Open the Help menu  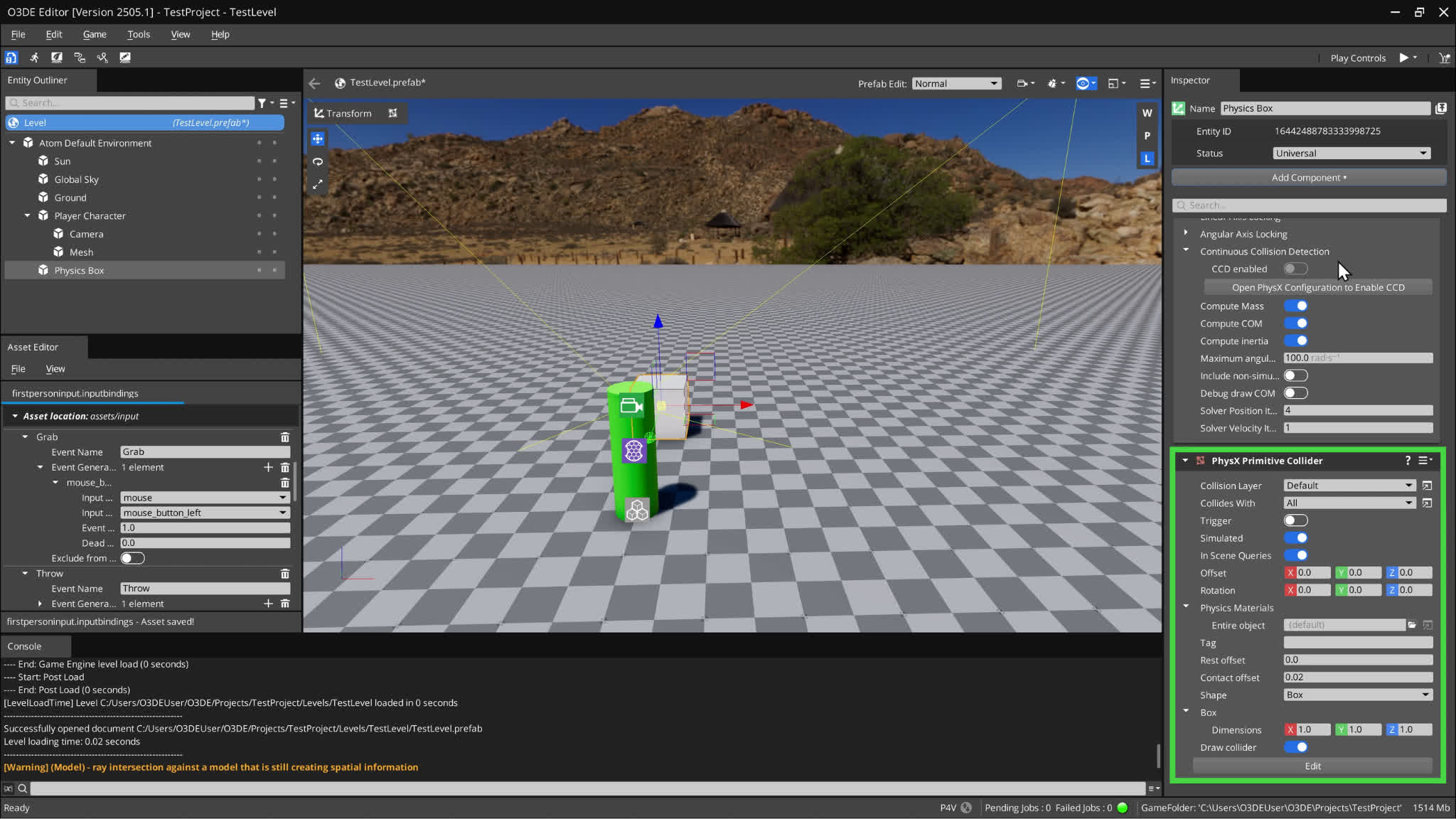coord(220,34)
